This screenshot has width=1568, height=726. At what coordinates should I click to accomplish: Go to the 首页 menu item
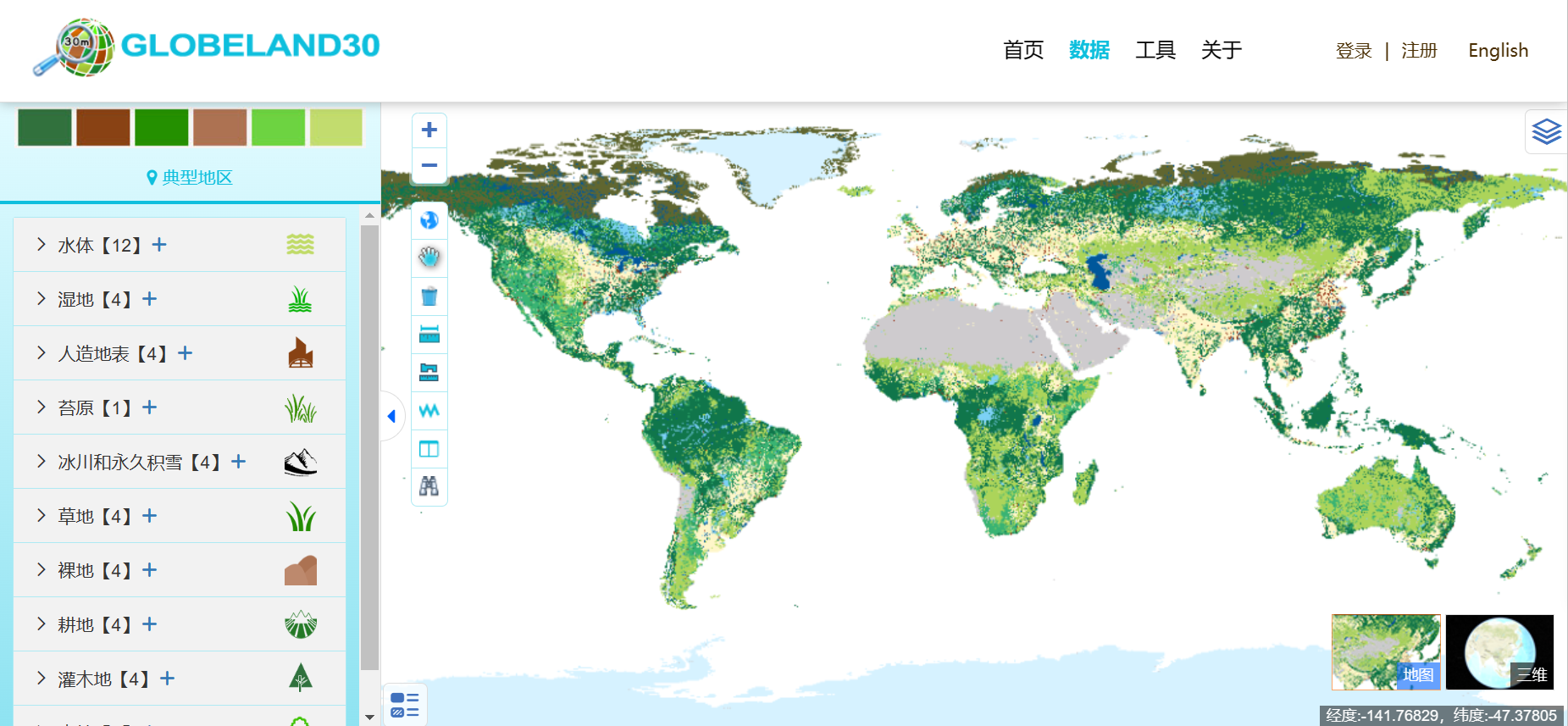point(1022,50)
